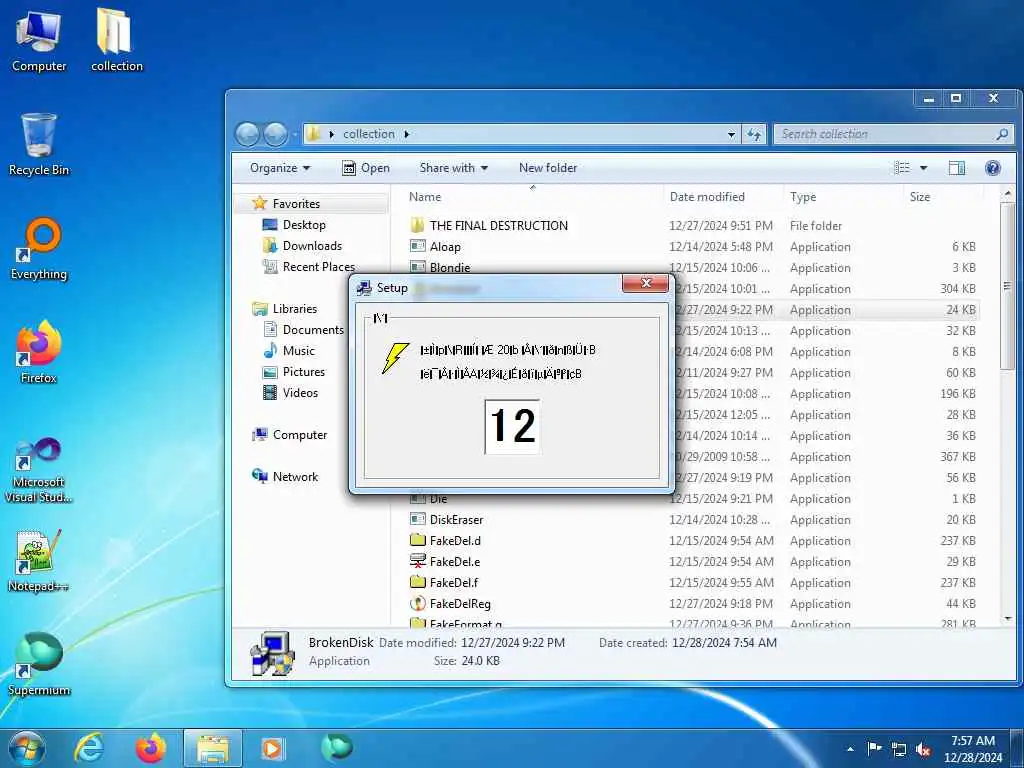Image resolution: width=1024 pixels, height=768 pixels.
Task: Close the Setup dialog
Action: point(645,283)
